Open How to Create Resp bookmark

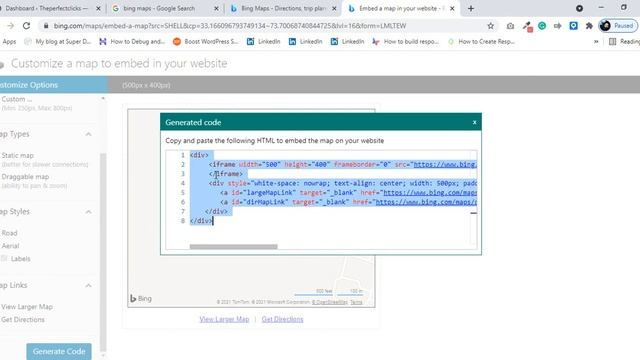click(481, 41)
